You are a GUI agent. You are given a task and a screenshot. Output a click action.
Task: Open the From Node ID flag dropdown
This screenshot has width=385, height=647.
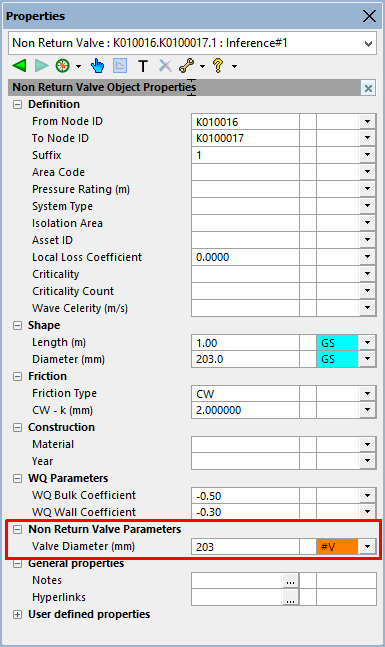pyautogui.click(x=367, y=122)
